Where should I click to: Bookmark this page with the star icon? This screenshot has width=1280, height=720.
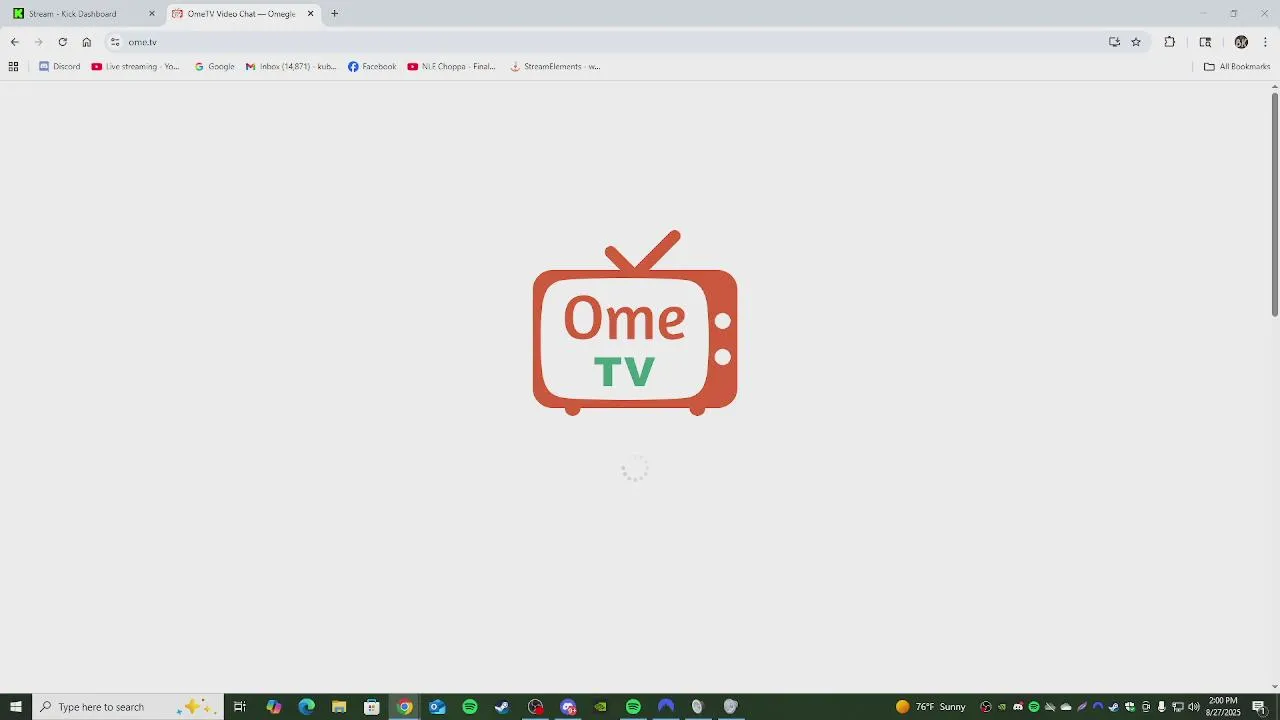(x=1136, y=42)
